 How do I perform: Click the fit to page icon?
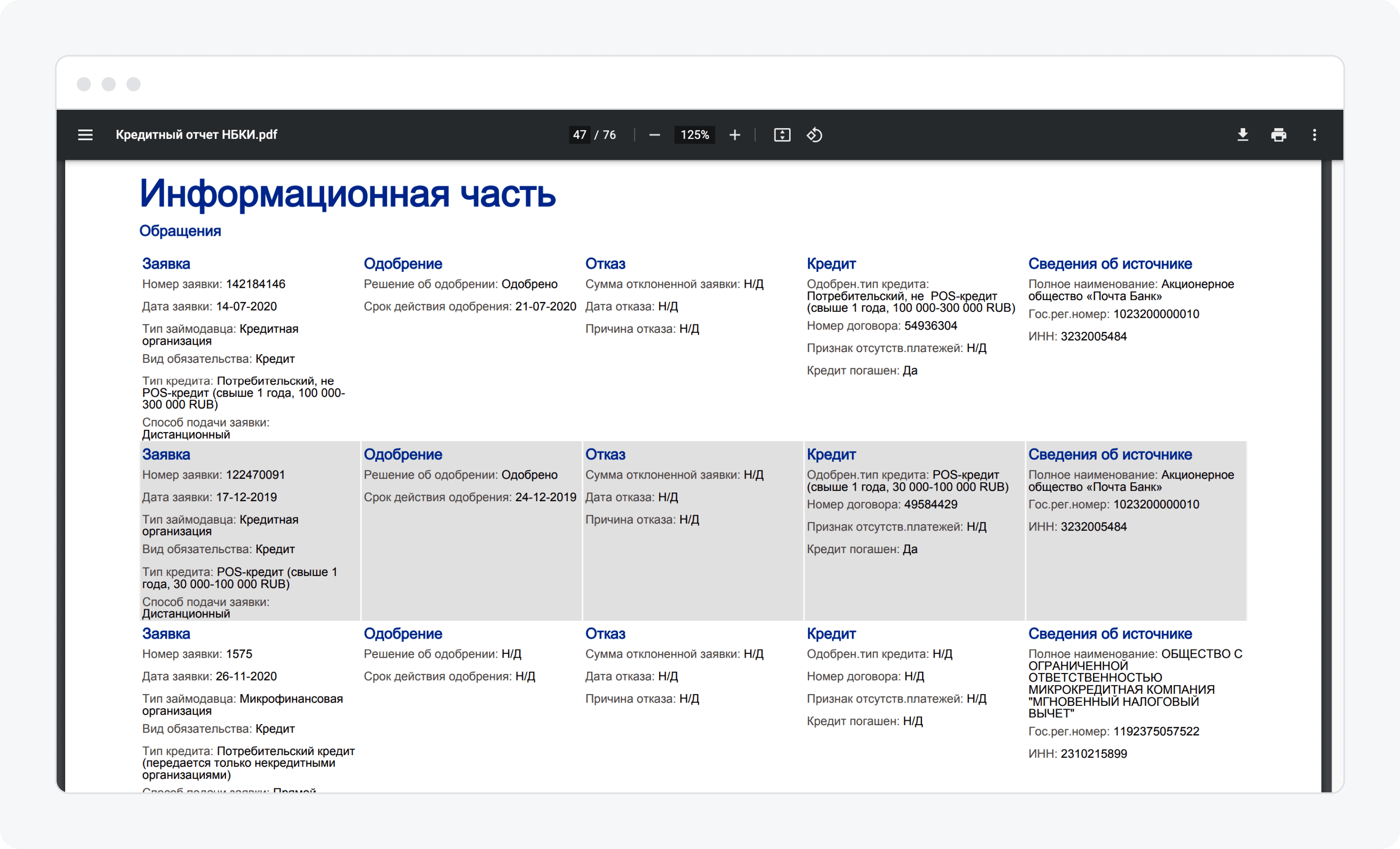click(x=782, y=135)
